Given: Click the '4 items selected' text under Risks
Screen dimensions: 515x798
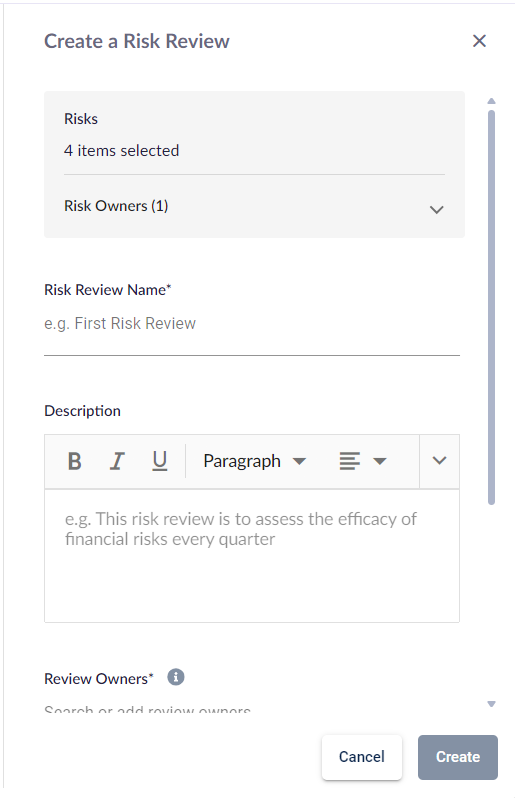Looking at the screenshot, I should [x=122, y=151].
